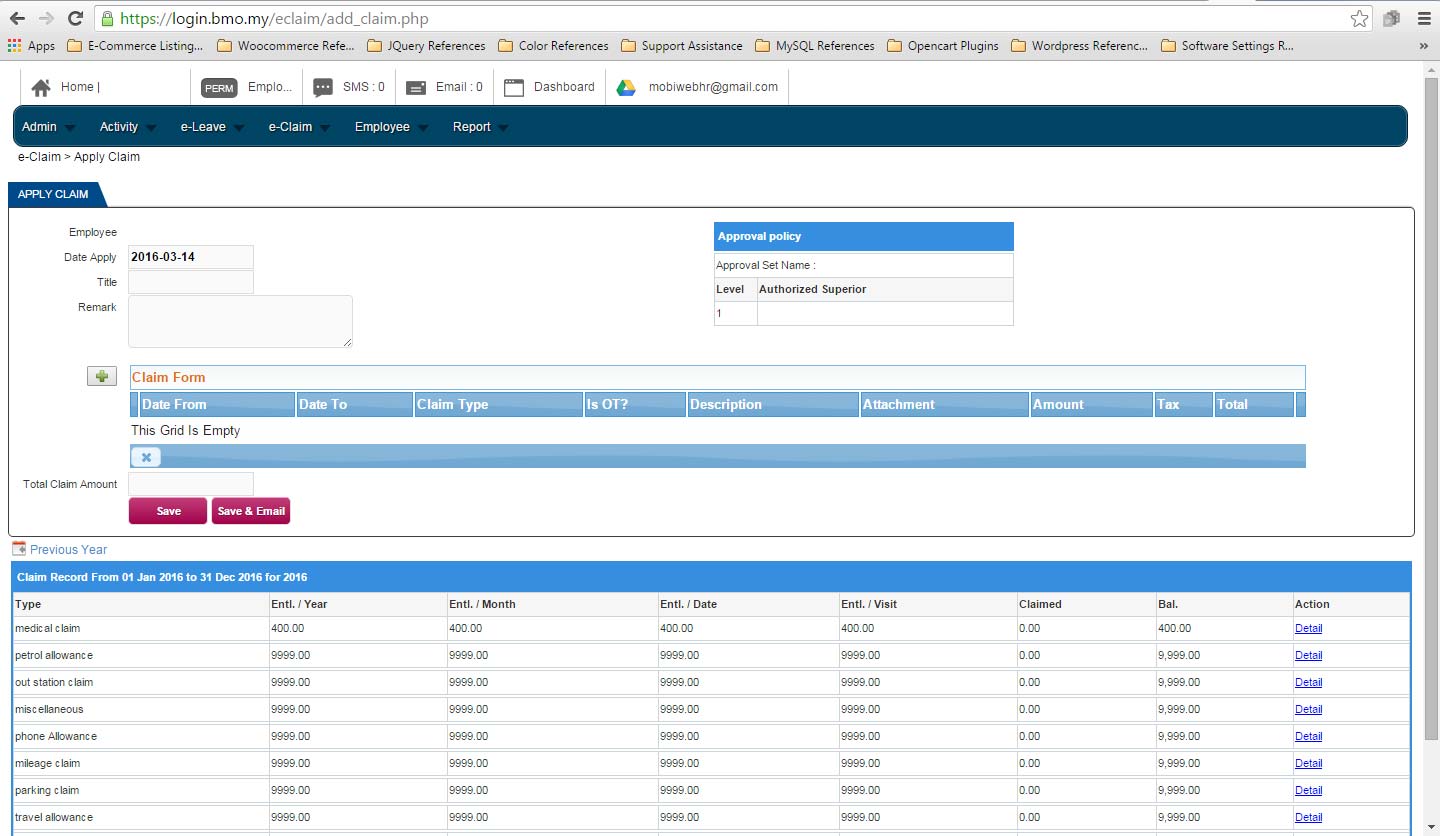This screenshot has width=1440, height=836.
Task: Open Detail link for miscellaneous
Action: pyautogui.click(x=1308, y=709)
